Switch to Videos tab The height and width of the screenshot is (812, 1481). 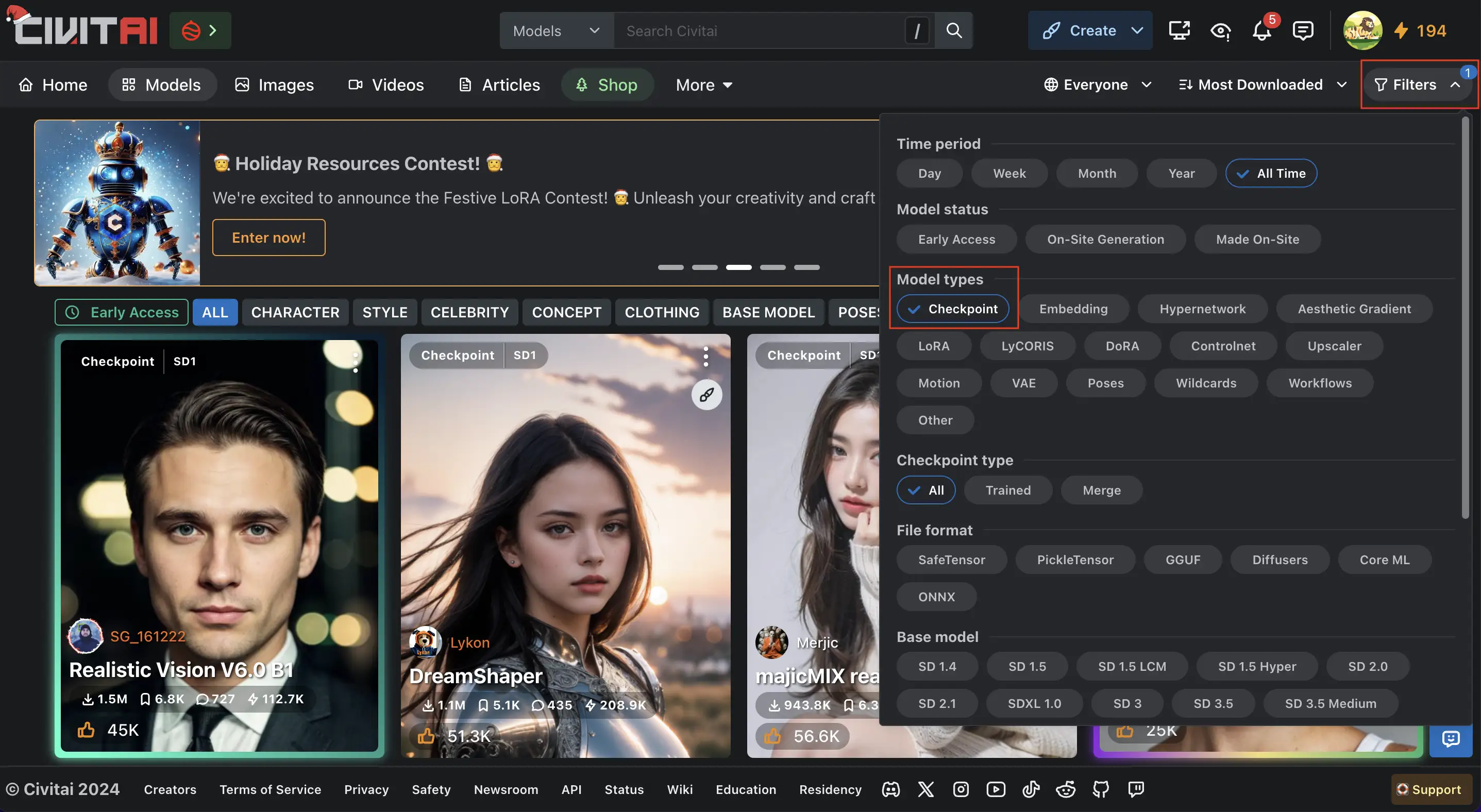click(386, 84)
